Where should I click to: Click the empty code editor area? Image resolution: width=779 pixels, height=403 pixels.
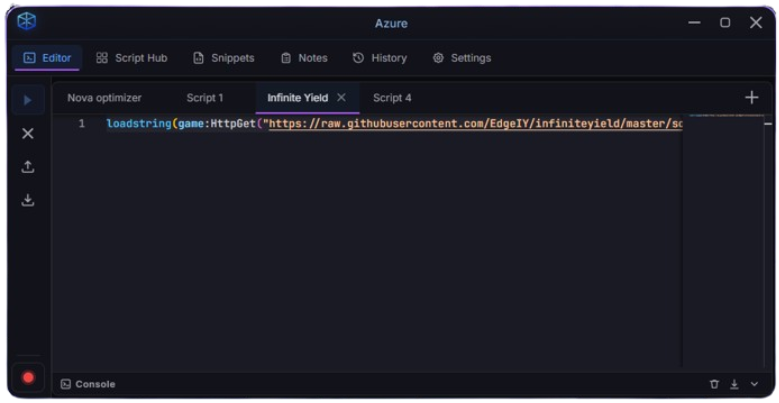(x=368, y=248)
